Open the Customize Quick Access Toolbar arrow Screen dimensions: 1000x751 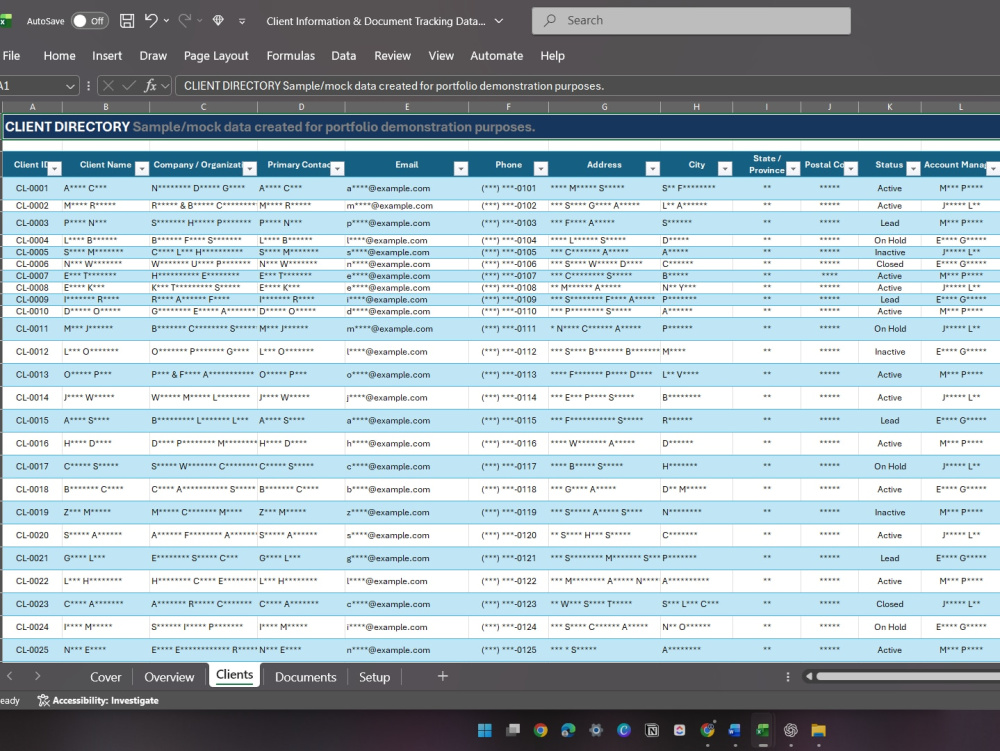click(242, 21)
